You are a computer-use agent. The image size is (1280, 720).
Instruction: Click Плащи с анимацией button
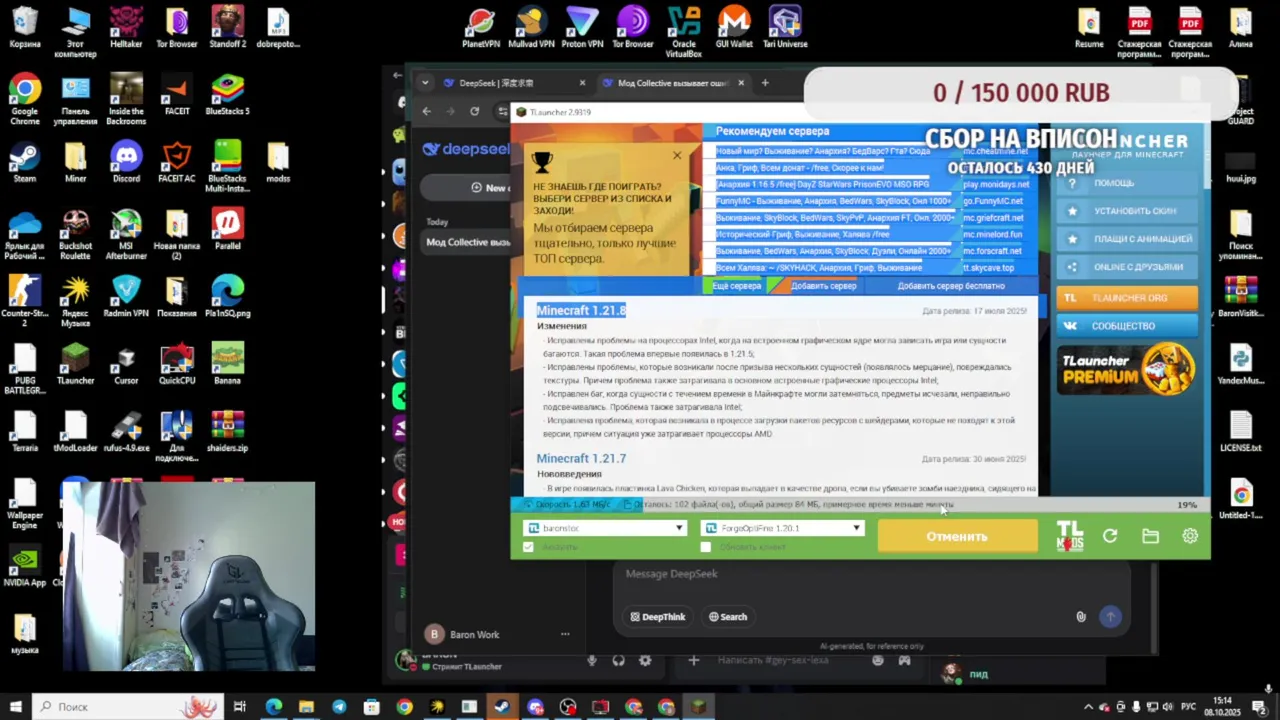(1127, 239)
